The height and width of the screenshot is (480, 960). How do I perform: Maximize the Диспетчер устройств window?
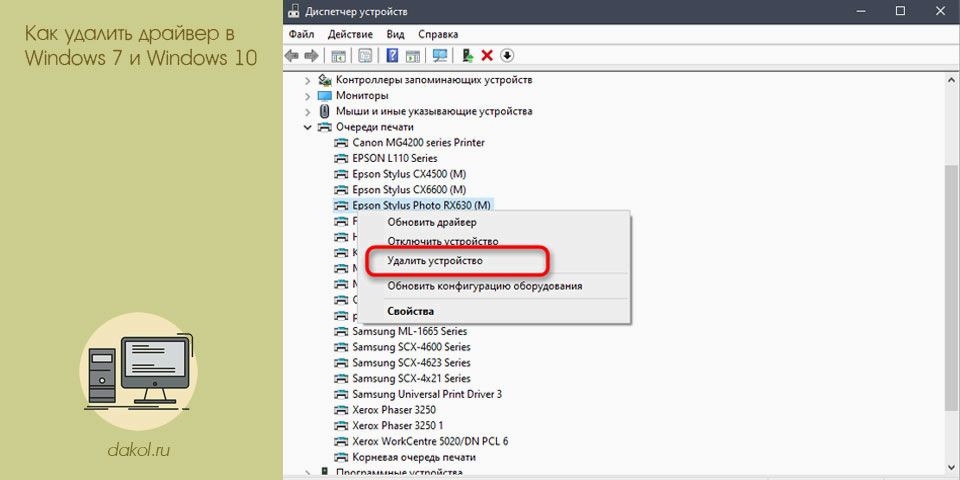click(x=899, y=12)
